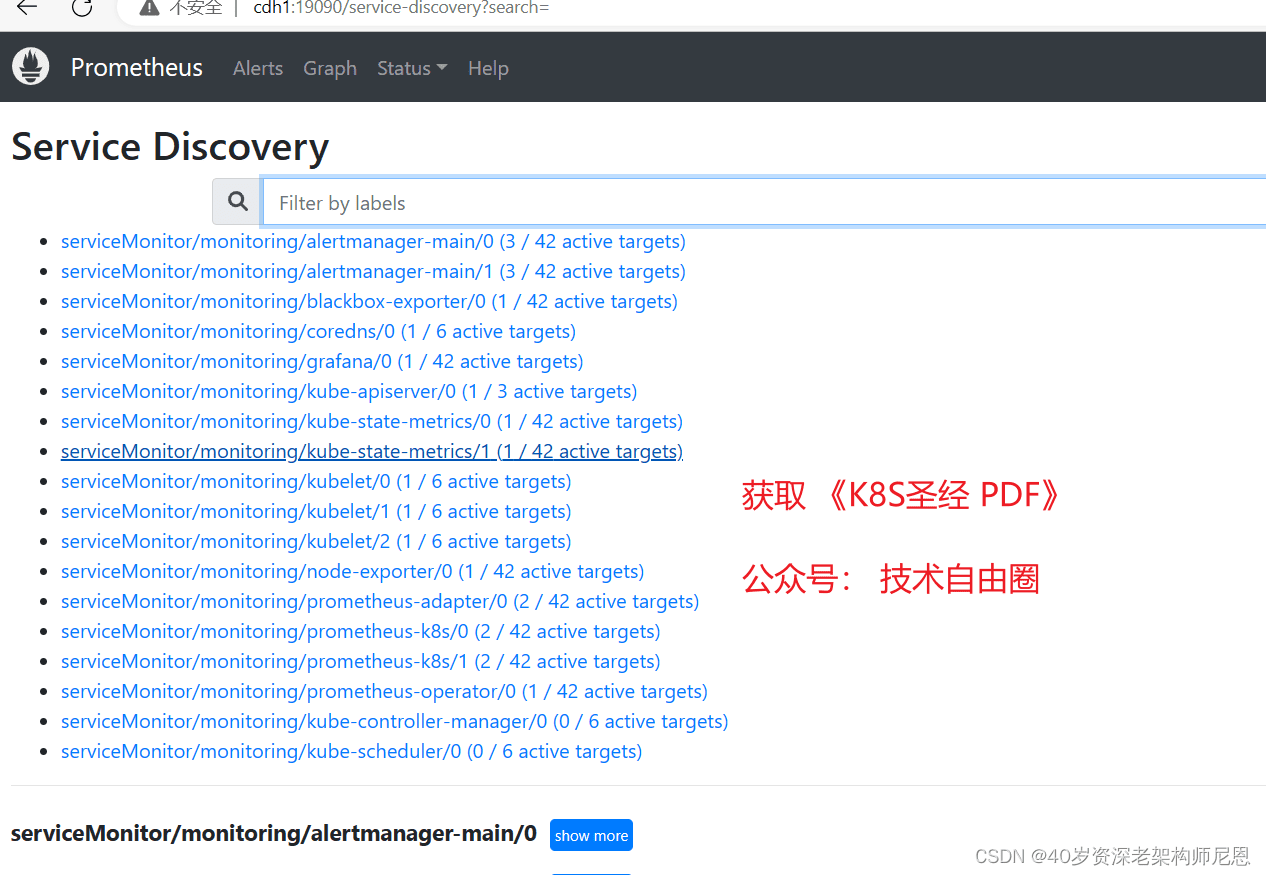Screen dimensions: 1266x875
Task: Open kubelet/2 service monitor link
Action: (x=316, y=541)
